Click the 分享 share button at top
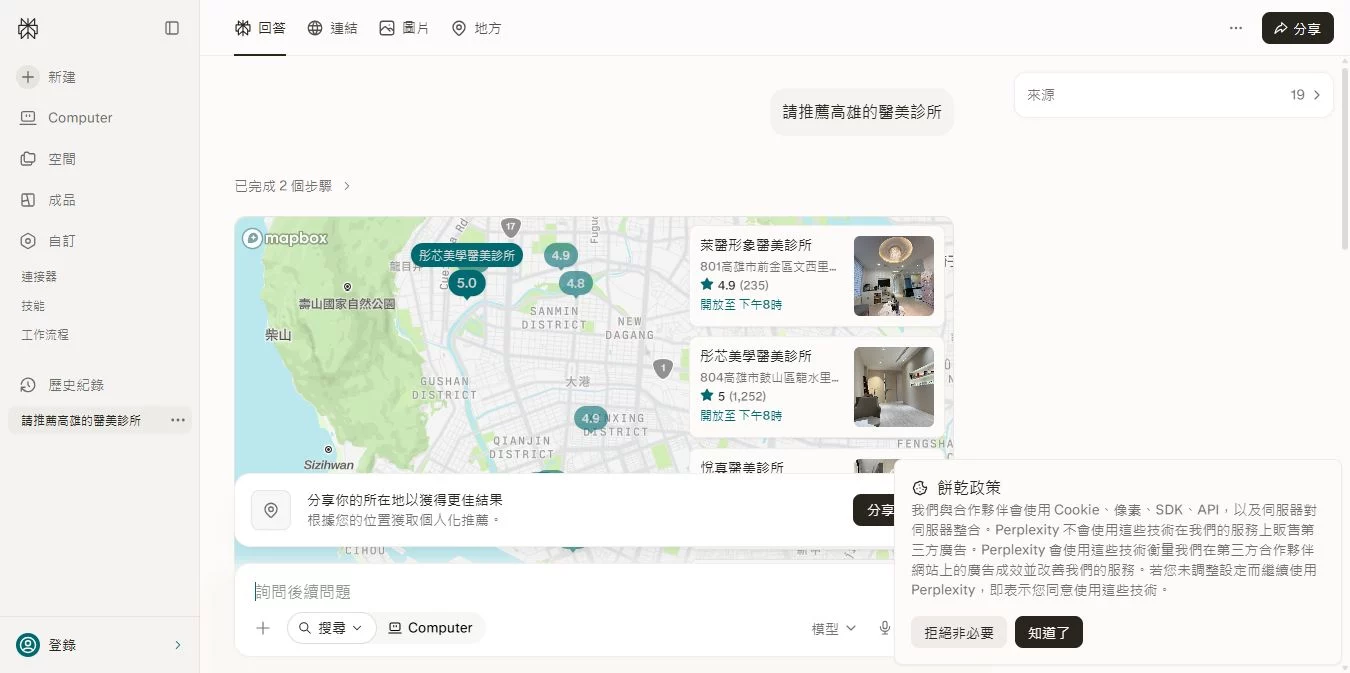This screenshot has height=673, width=1350. click(x=1297, y=28)
